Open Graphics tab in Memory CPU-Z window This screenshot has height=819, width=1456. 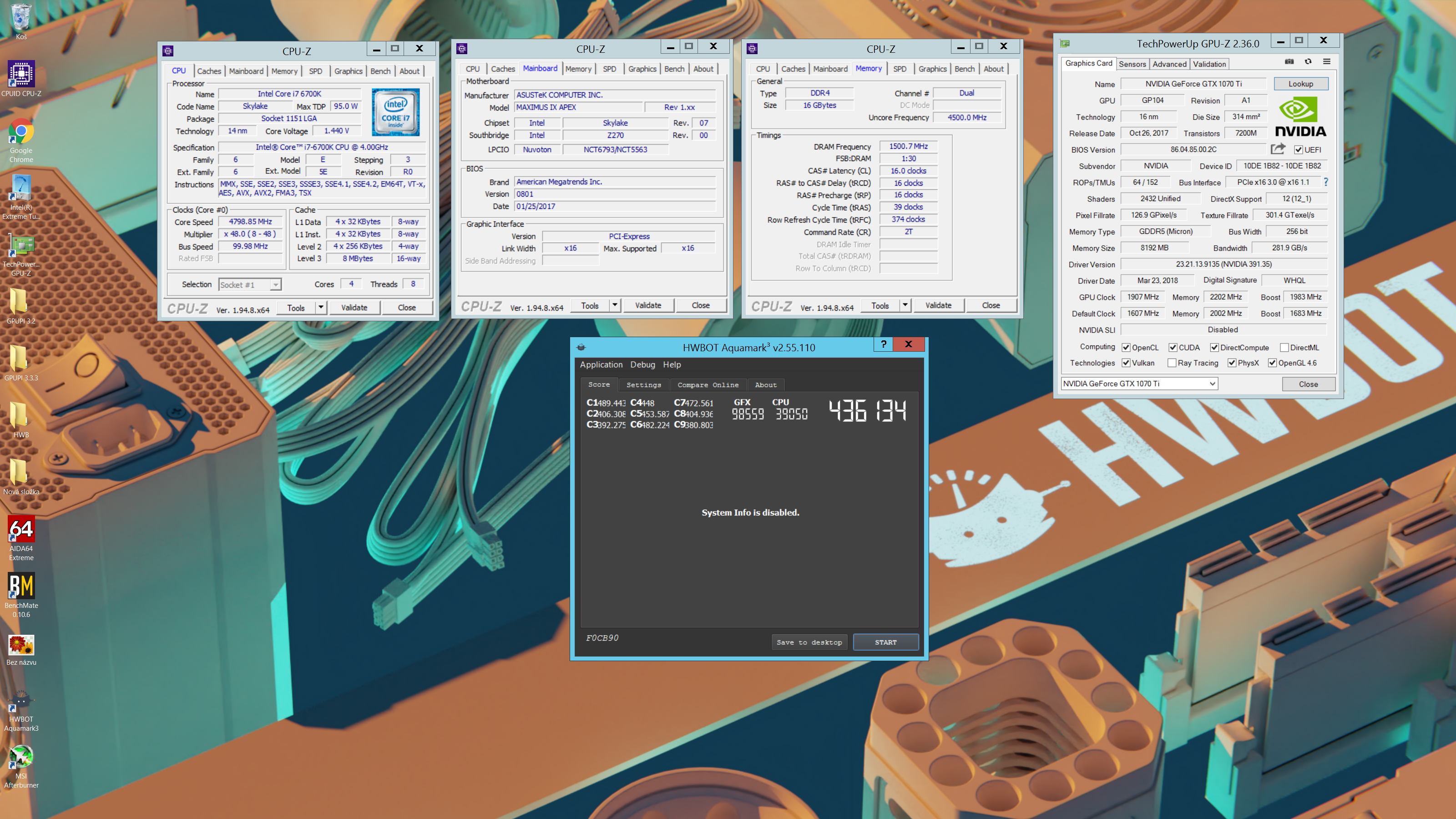pos(932,69)
